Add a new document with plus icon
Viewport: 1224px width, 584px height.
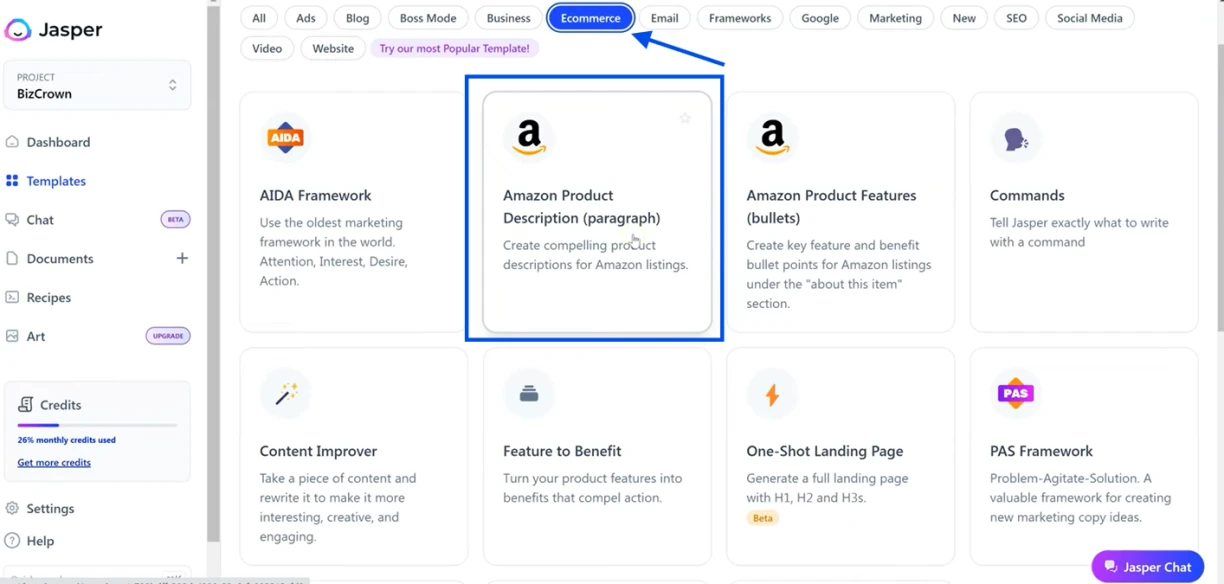182,258
